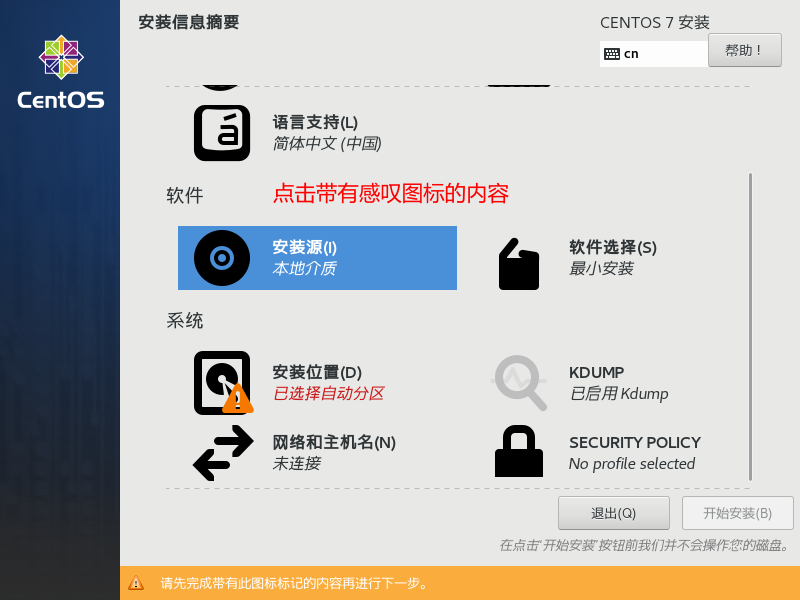Click the KDUMP magnifier icon
The image size is (800, 600).
click(519, 383)
